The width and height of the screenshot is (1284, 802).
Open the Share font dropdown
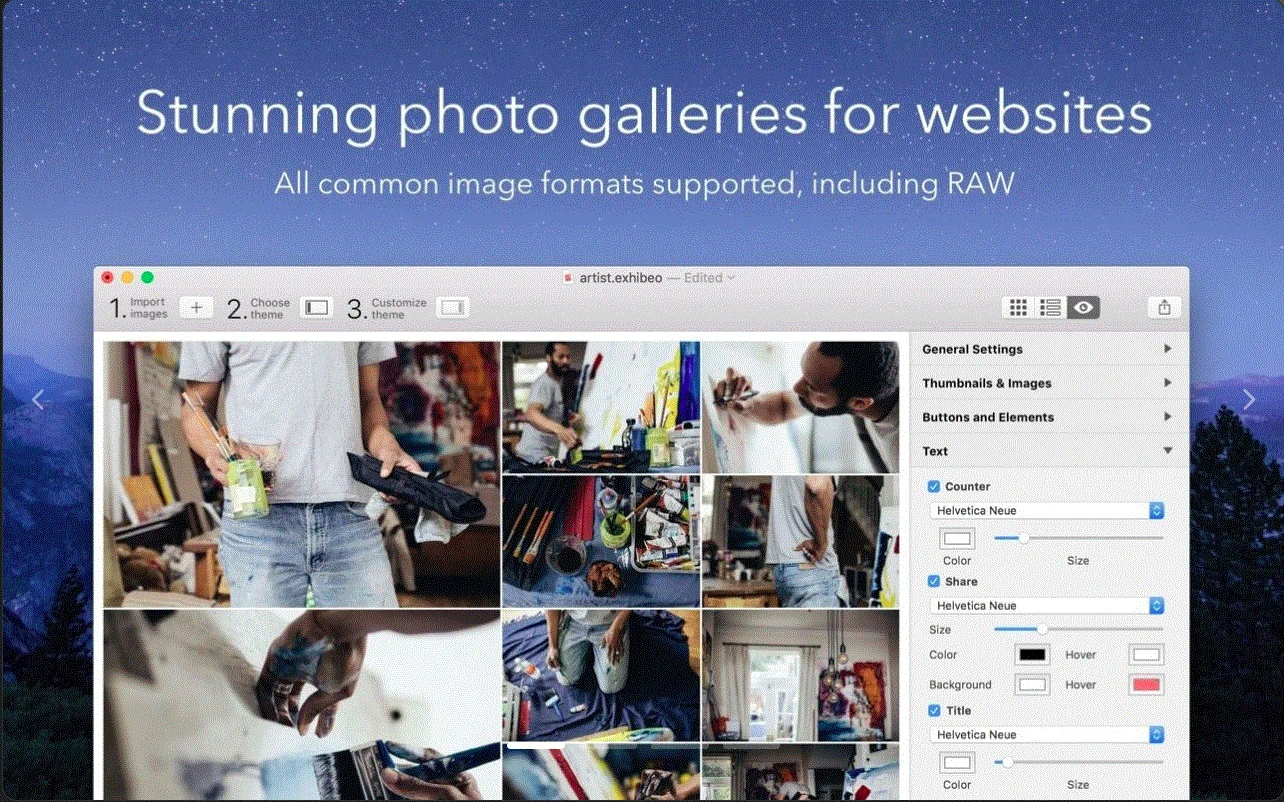tap(1047, 606)
